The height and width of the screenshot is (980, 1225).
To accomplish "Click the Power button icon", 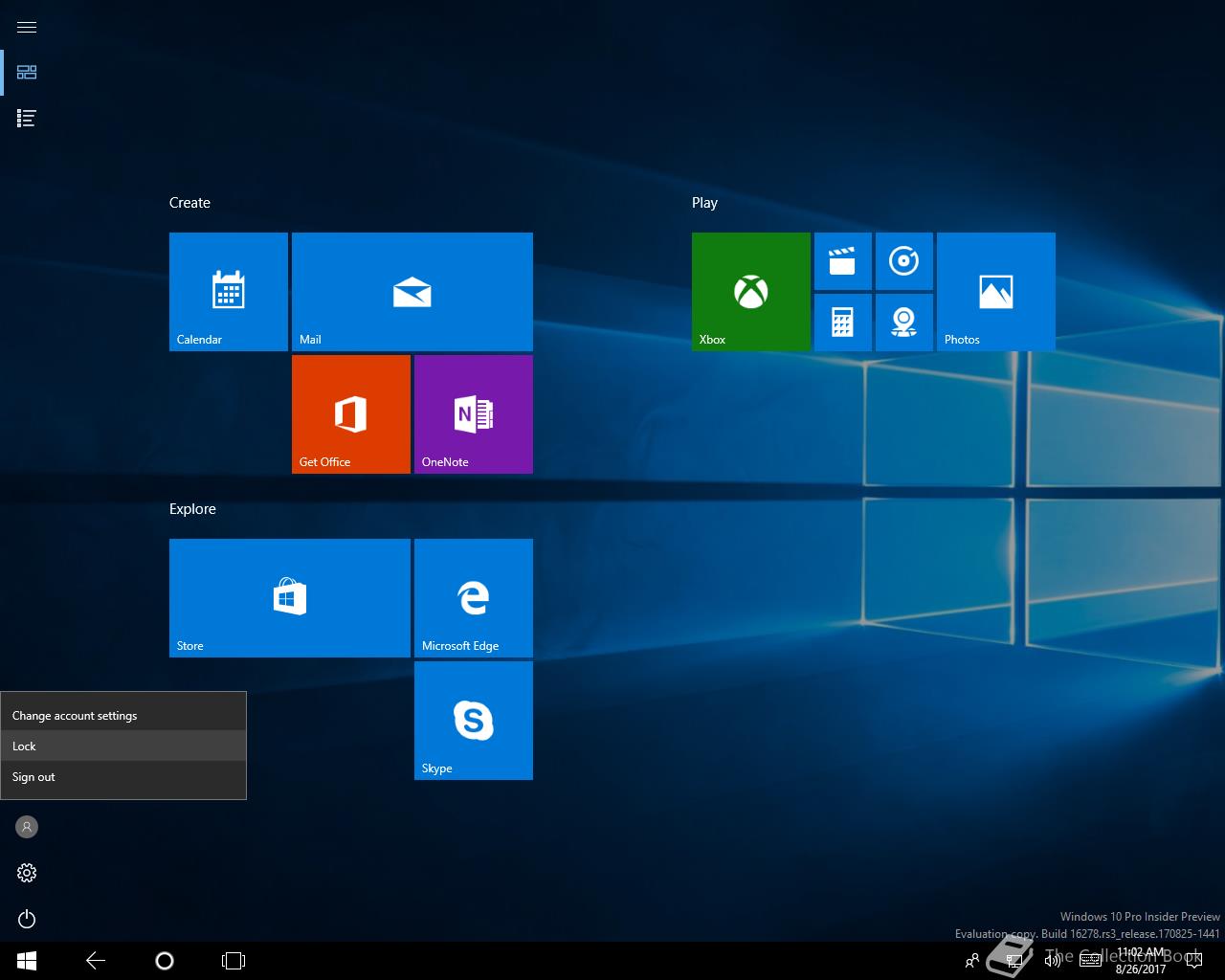I will pos(27,919).
